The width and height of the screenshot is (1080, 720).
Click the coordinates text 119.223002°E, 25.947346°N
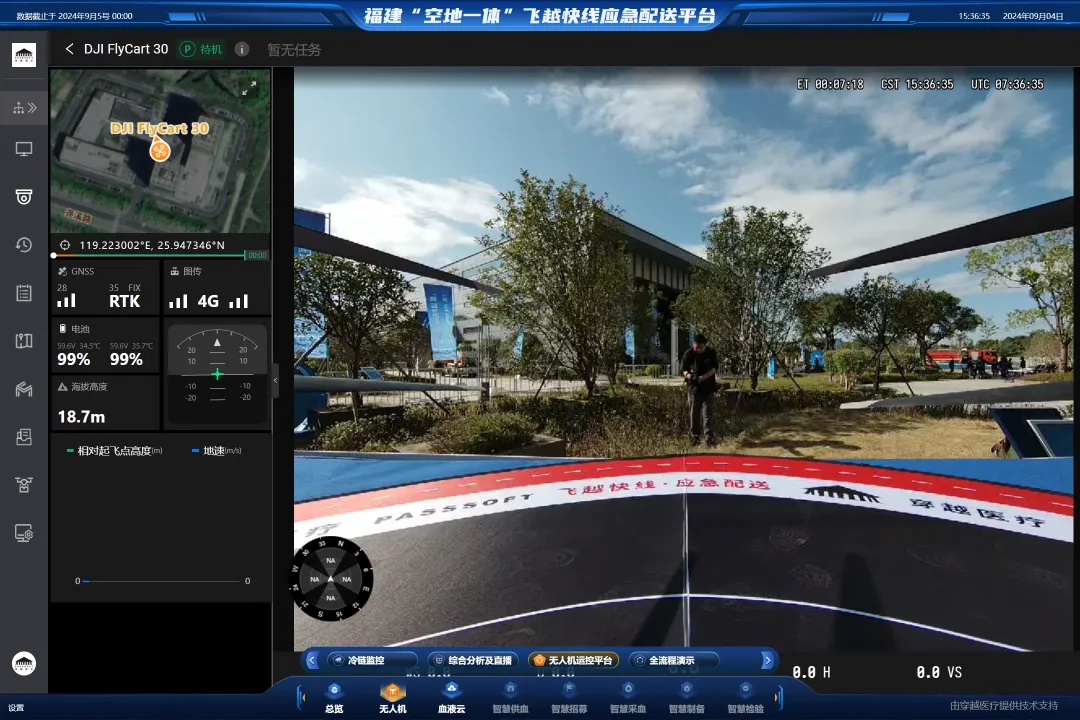[152, 245]
